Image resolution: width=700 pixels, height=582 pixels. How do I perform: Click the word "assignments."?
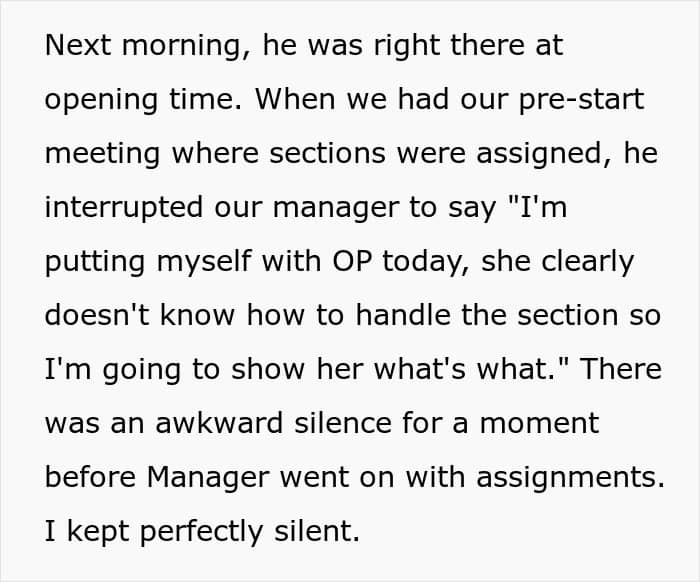coord(571,478)
